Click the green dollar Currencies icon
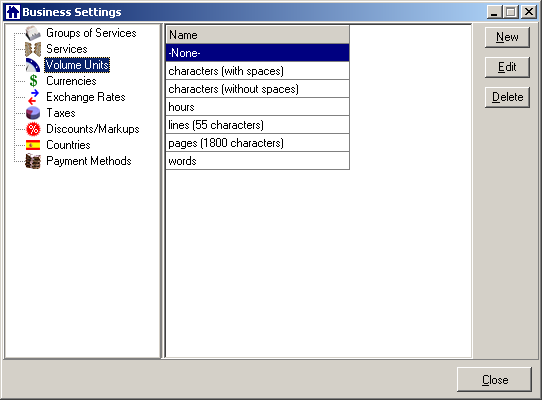 [33, 81]
